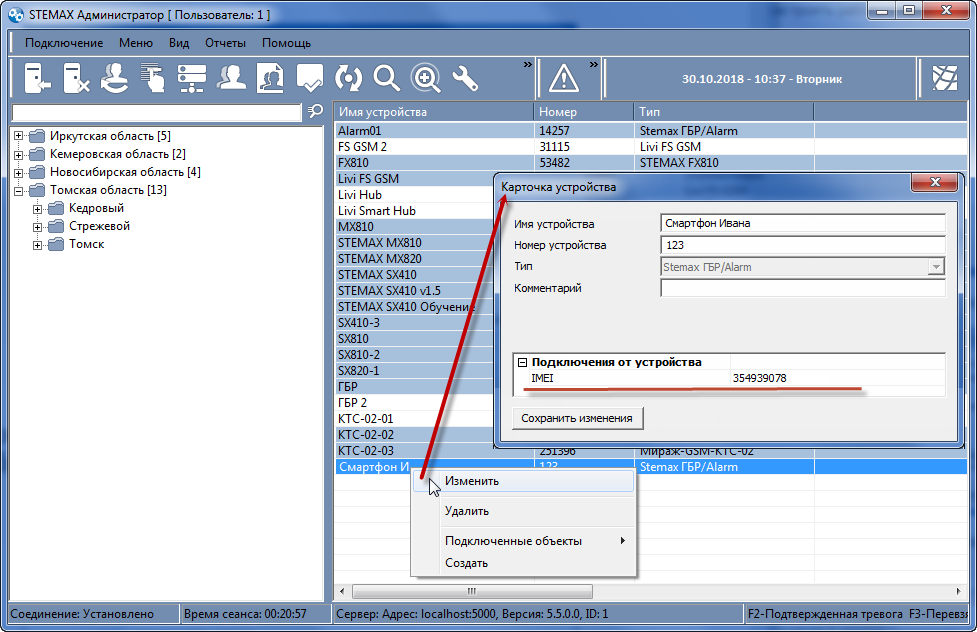The height and width of the screenshot is (632, 977).
Task: Click the Комментарий input field
Action: 803,288
